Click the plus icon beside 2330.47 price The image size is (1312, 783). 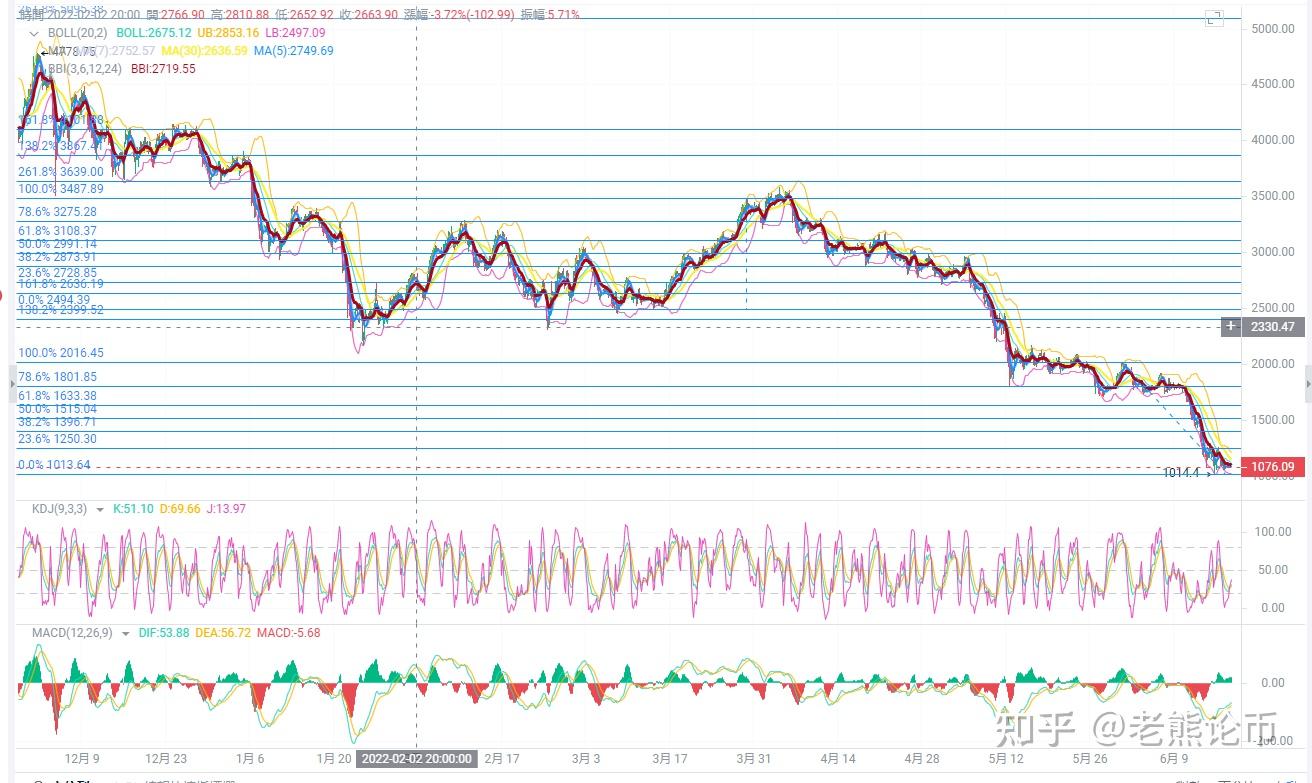[1231, 327]
